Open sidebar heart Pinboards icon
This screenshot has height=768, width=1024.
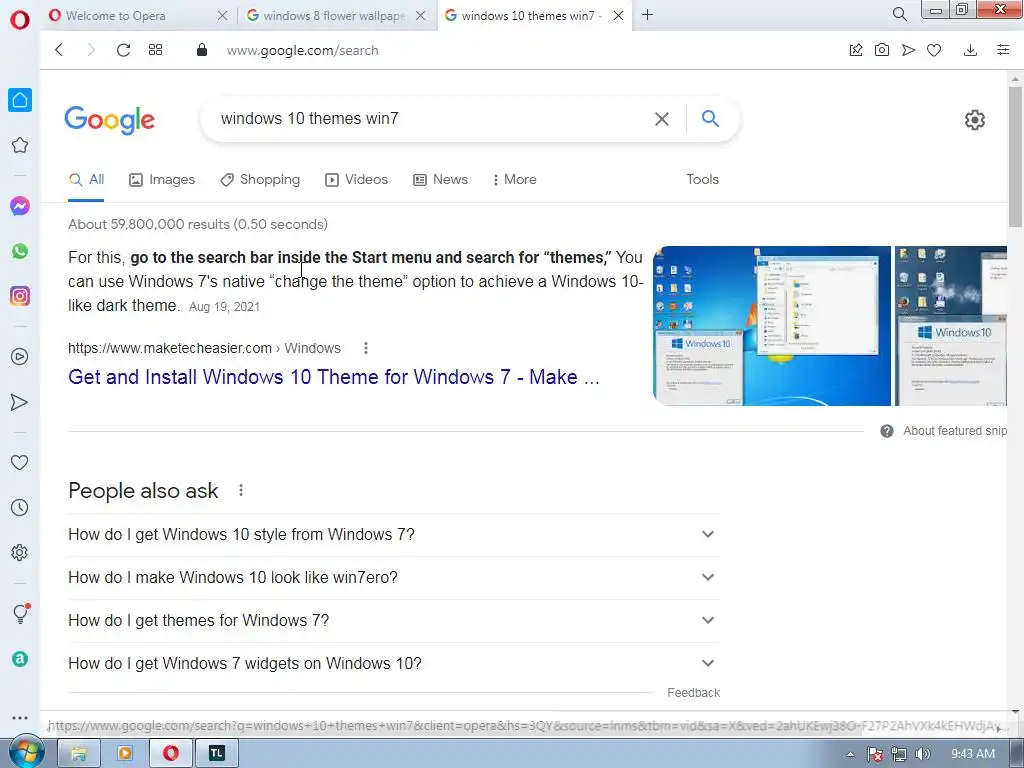point(20,462)
